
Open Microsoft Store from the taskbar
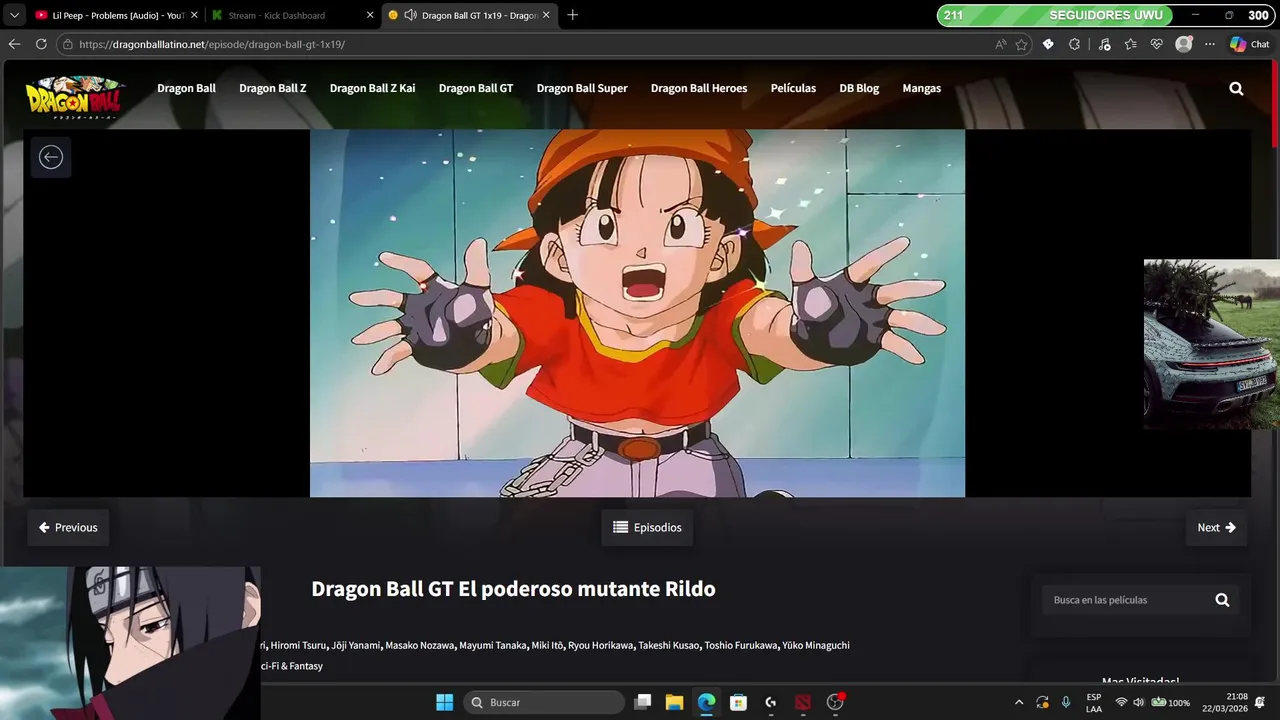[738, 702]
